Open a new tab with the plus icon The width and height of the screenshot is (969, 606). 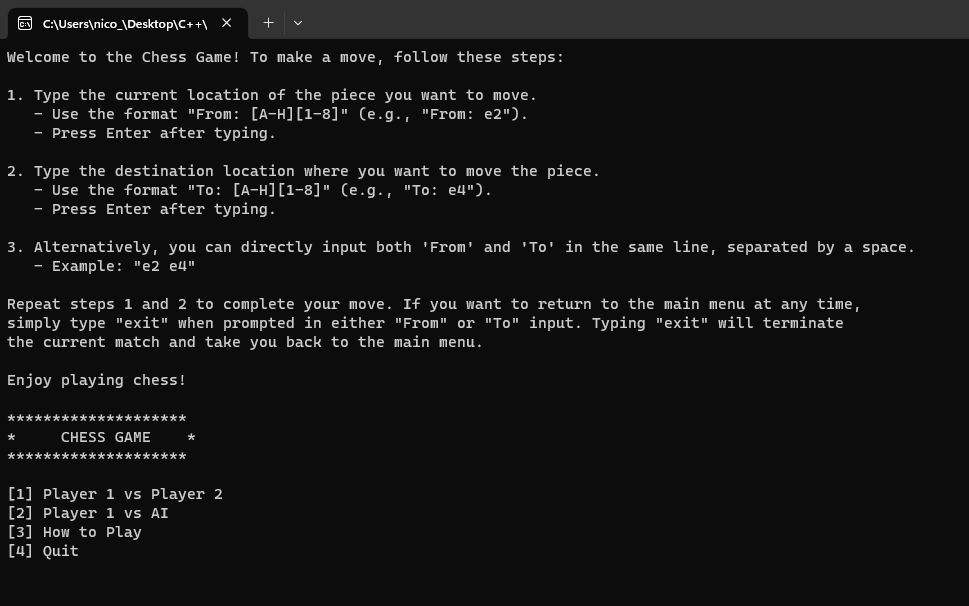(268, 23)
